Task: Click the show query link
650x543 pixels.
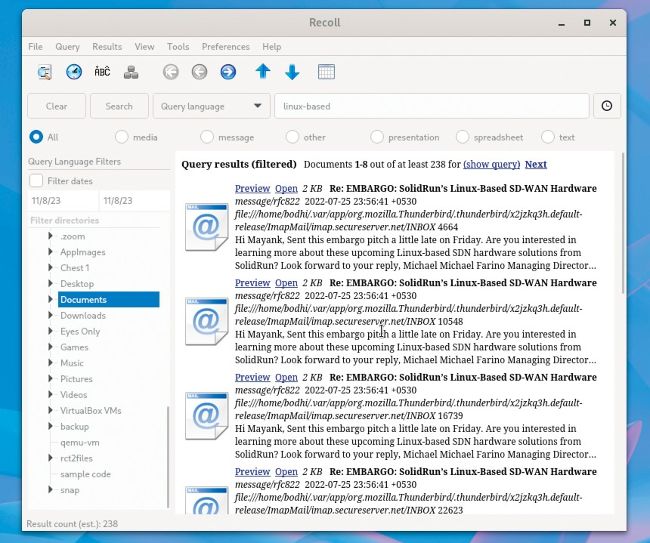Action: tap(491, 164)
